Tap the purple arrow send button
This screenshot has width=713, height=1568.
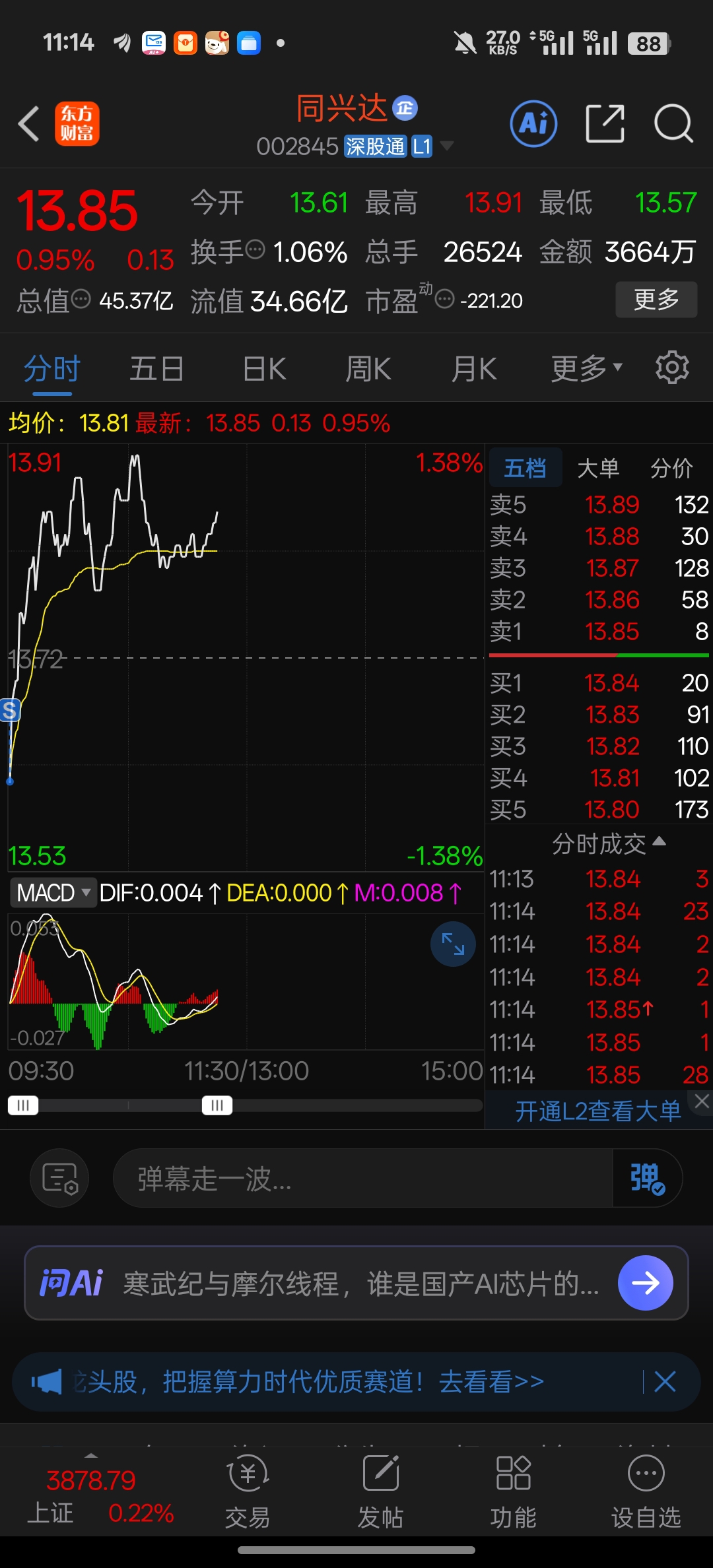[646, 1283]
